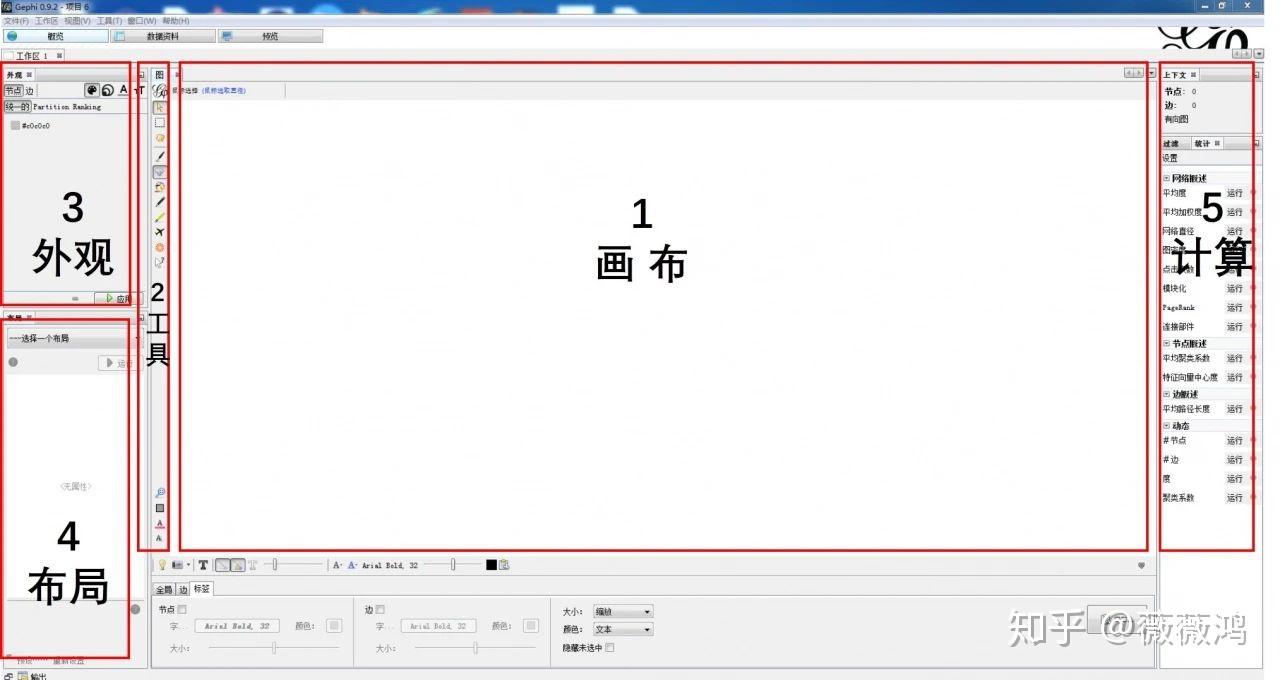Select the arrow pointer selection tool
The width and height of the screenshot is (1280, 680).
click(x=160, y=107)
